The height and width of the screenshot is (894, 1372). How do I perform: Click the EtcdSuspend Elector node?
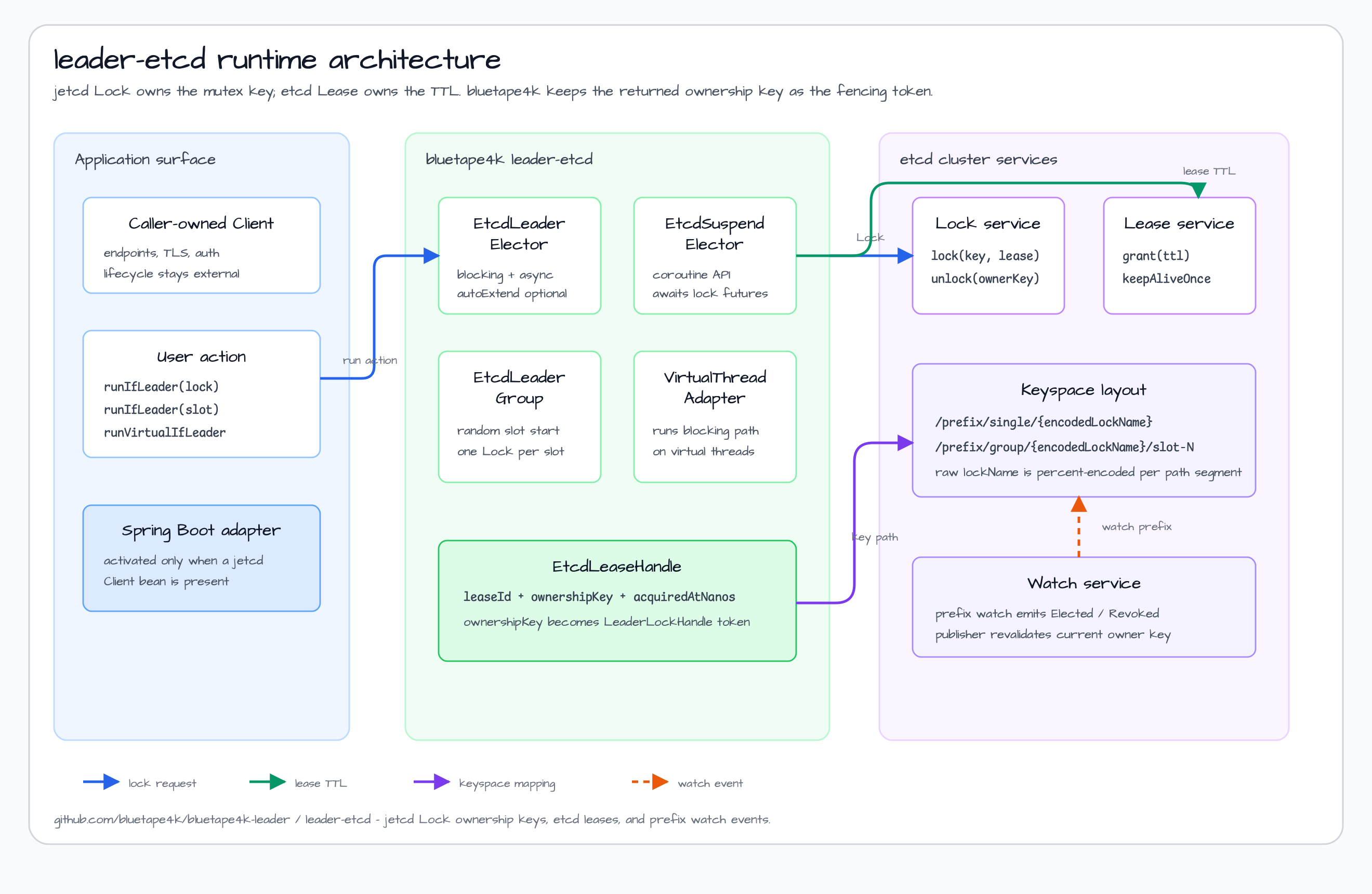[715, 256]
